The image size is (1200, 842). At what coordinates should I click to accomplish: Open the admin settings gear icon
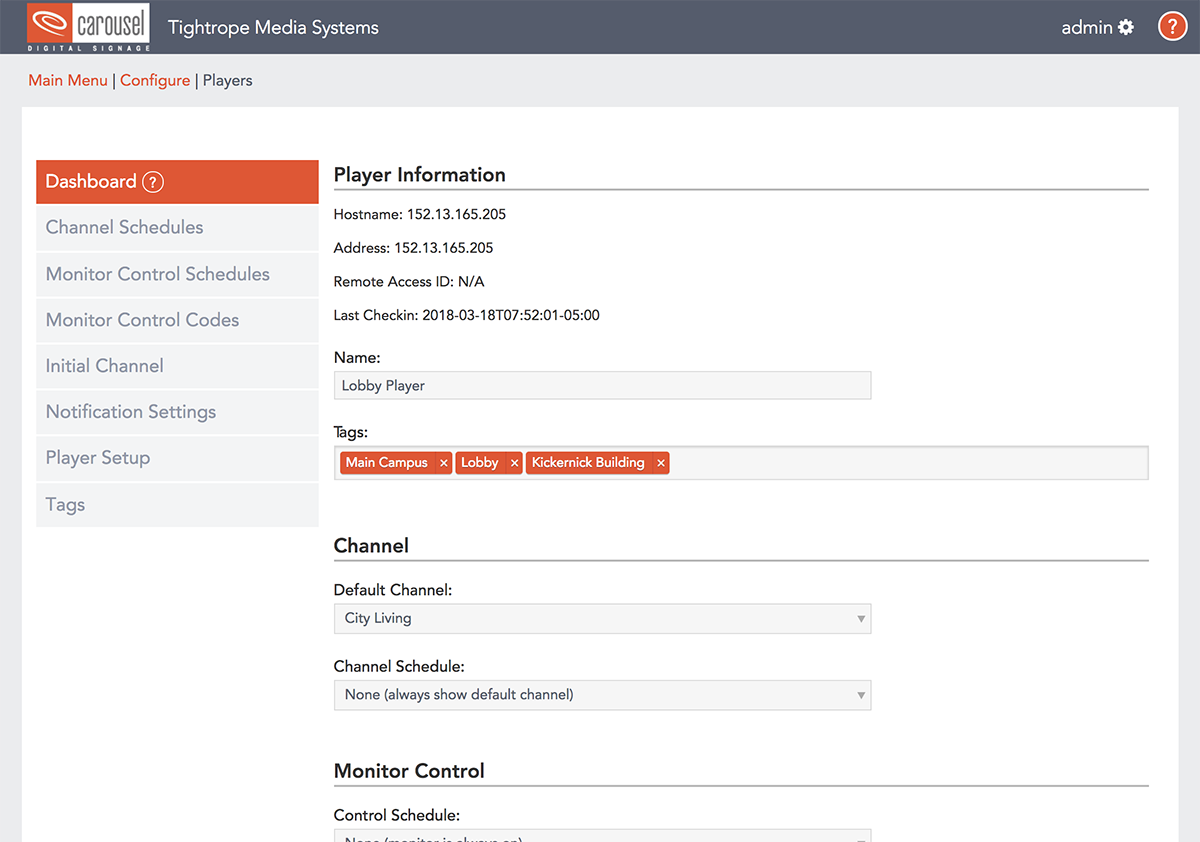point(1128,27)
